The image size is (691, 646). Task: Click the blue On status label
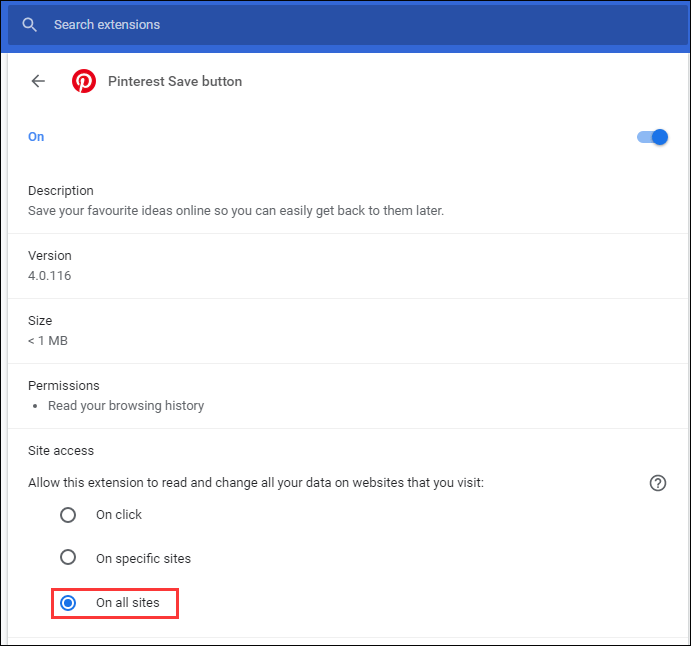click(36, 137)
